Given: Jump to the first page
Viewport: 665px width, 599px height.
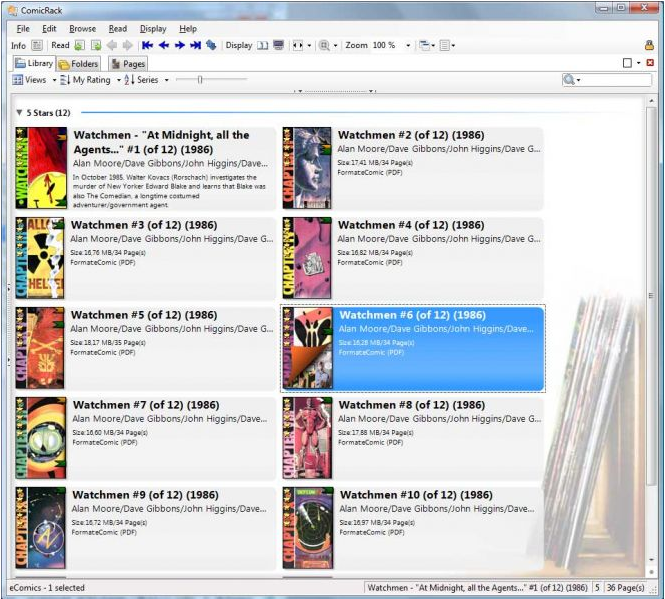Looking at the screenshot, I should (147, 45).
